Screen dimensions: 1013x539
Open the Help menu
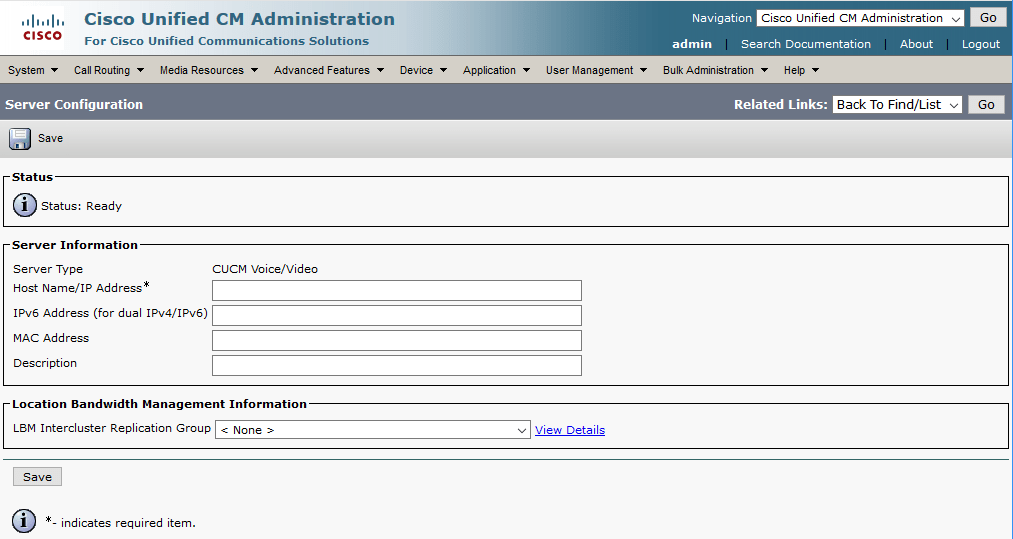click(801, 70)
